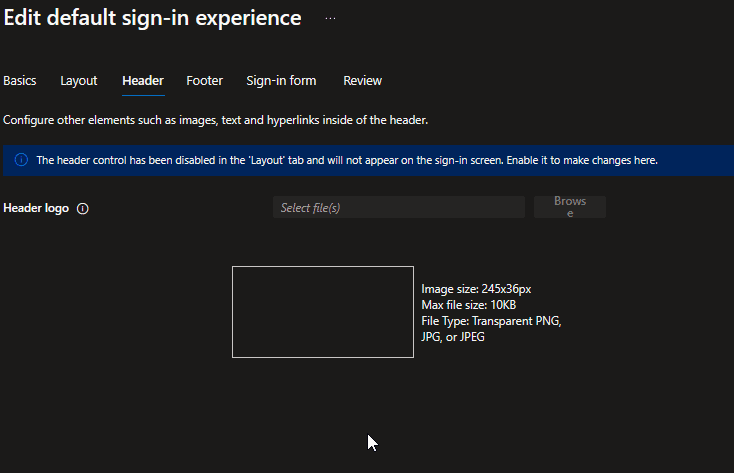The width and height of the screenshot is (734, 473).
Task: Click the info icon in the blue banner
Action: (x=21, y=160)
